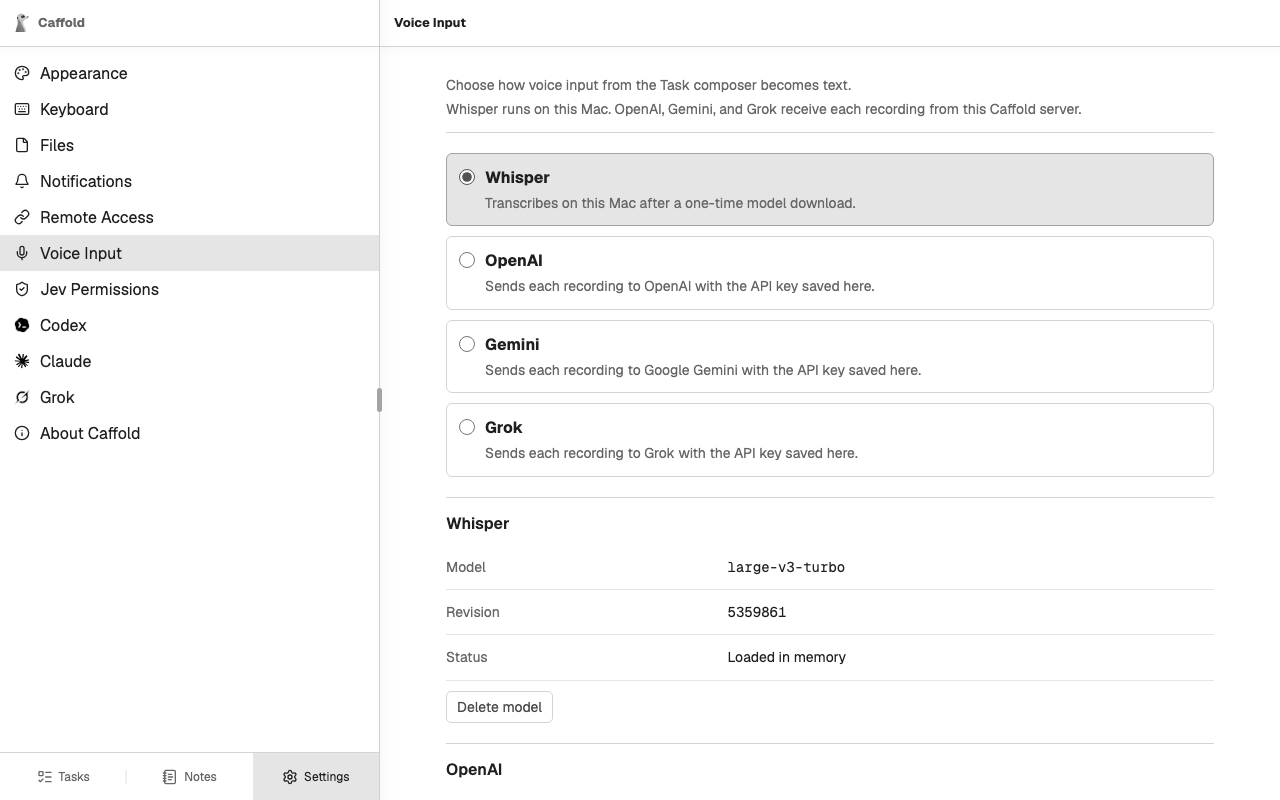Select the Gemini radio button
Image resolution: width=1280 pixels, height=800 pixels.
click(467, 344)
